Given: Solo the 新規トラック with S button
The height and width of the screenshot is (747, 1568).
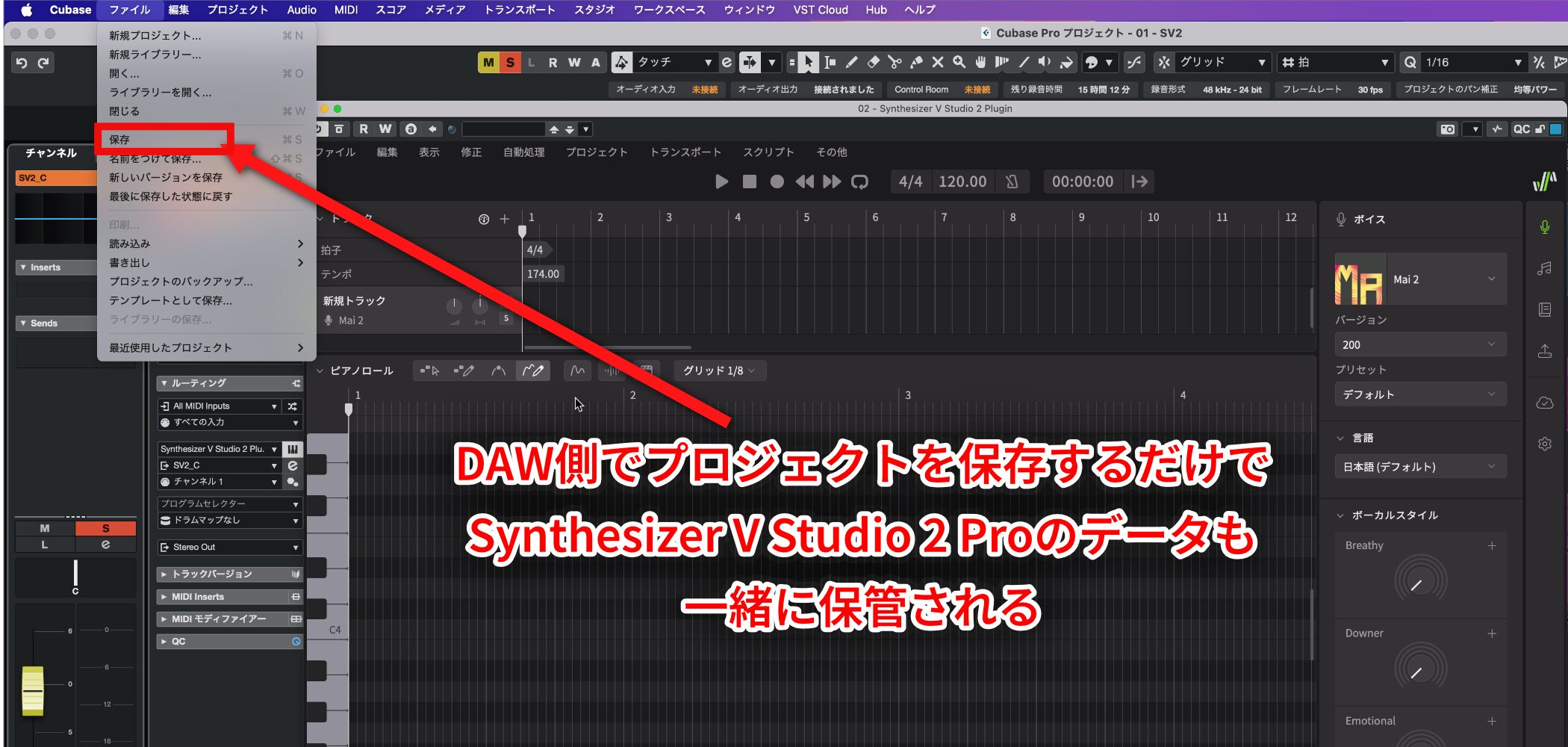Looking at the screenshot, I should (506, 318).
